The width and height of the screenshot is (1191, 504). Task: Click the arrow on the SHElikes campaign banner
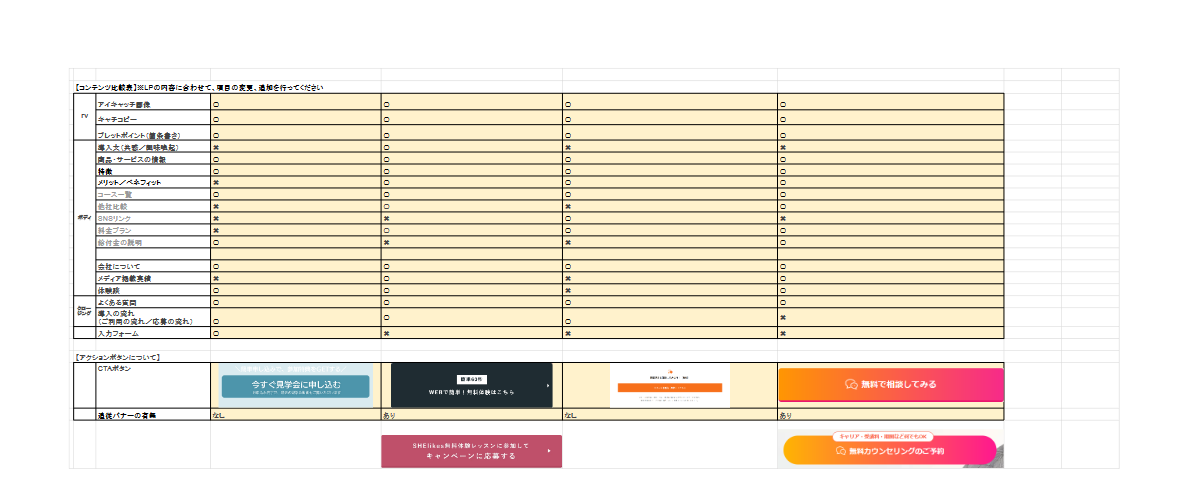tap(549, 451)
